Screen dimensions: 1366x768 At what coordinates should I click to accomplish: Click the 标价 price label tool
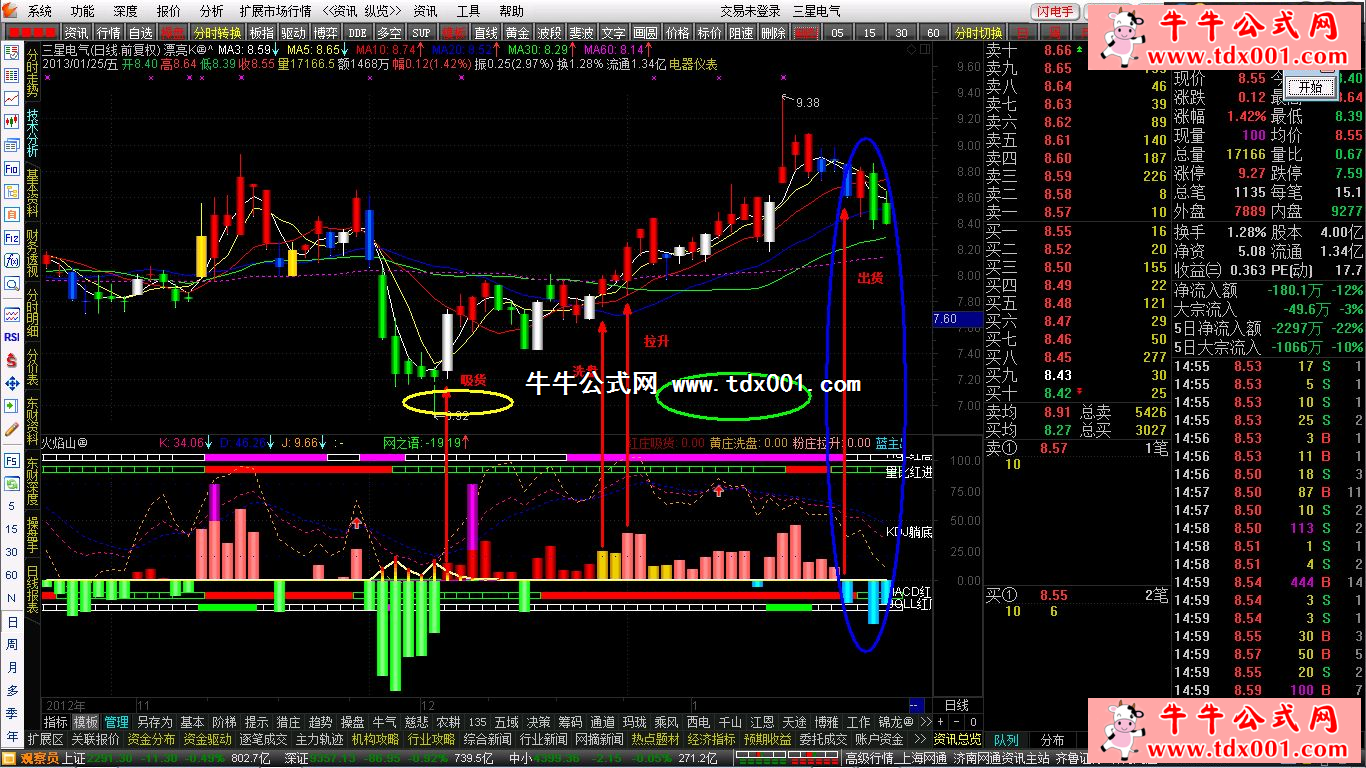coord(709,33)
